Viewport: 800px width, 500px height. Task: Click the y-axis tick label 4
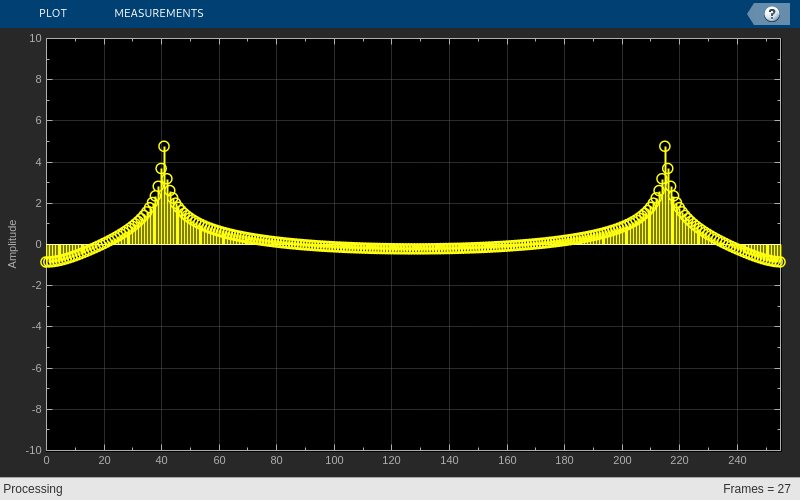tap(39, 162)
